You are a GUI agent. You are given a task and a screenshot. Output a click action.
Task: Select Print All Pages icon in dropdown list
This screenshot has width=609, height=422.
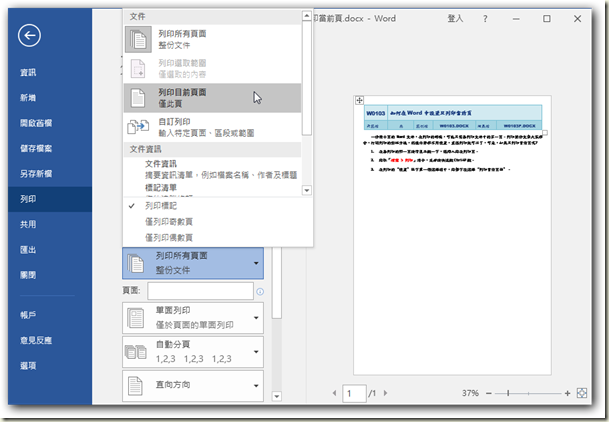(x=138, y=39)
